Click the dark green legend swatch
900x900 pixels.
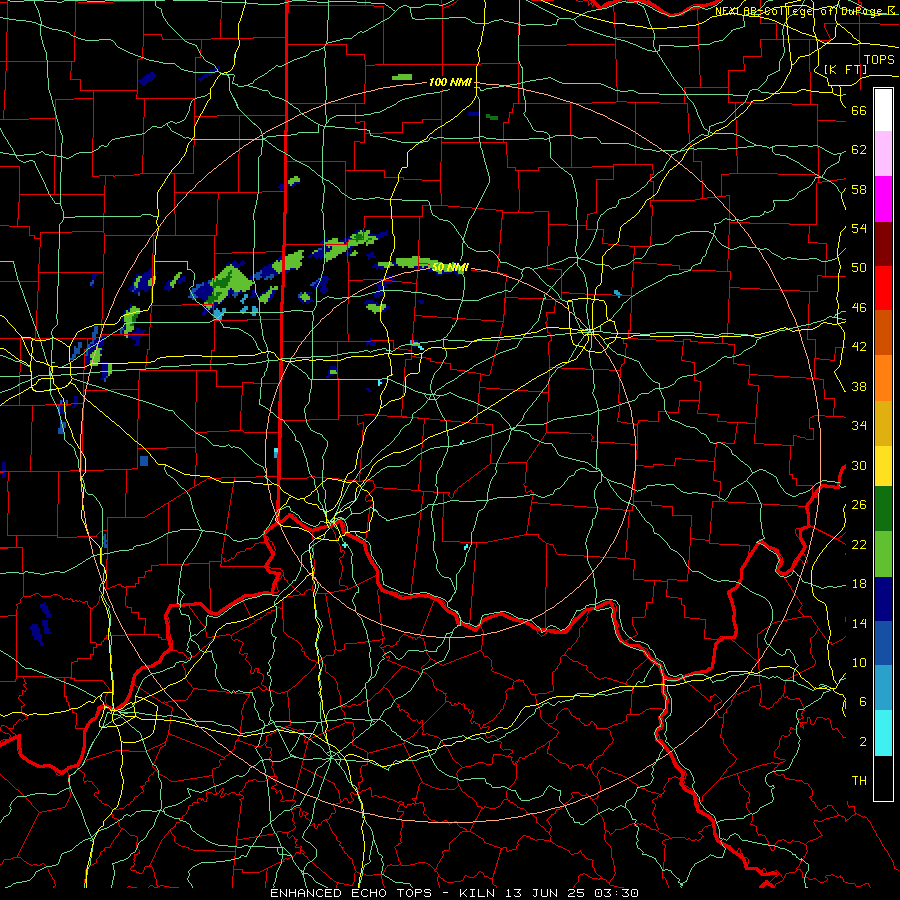click(883, 511)
